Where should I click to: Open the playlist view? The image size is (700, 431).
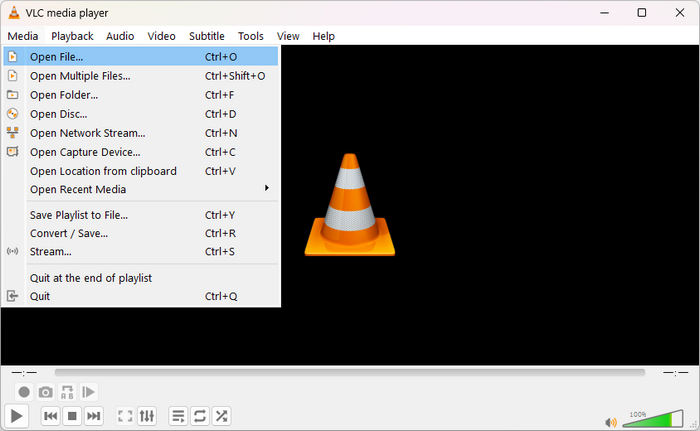click(178, 416)
